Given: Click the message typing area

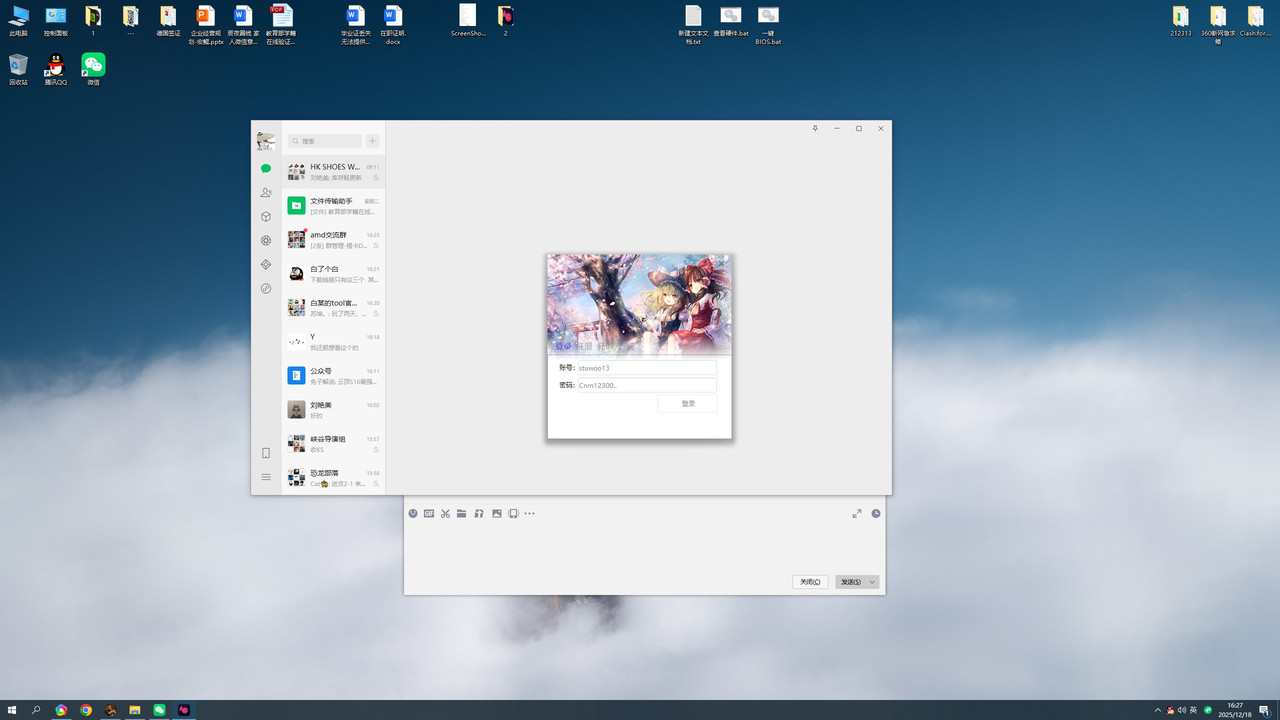Looking at the screenshot, I should pos(644,547).
